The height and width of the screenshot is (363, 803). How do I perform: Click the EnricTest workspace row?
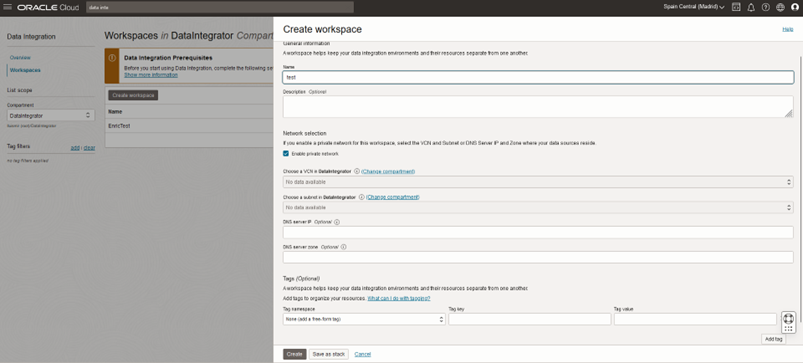pos(189,125)
